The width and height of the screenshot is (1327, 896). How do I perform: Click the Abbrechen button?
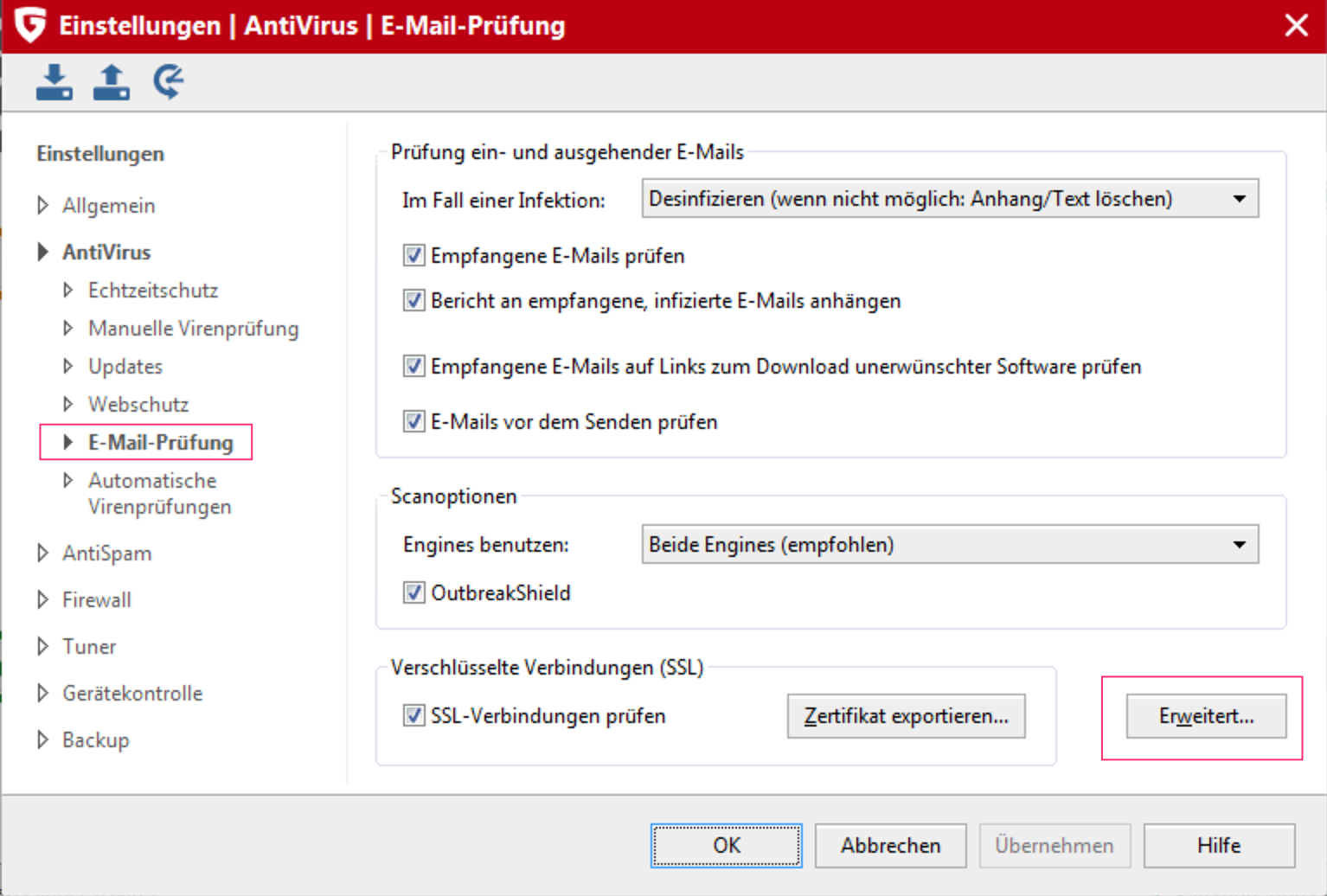[890, 845]
